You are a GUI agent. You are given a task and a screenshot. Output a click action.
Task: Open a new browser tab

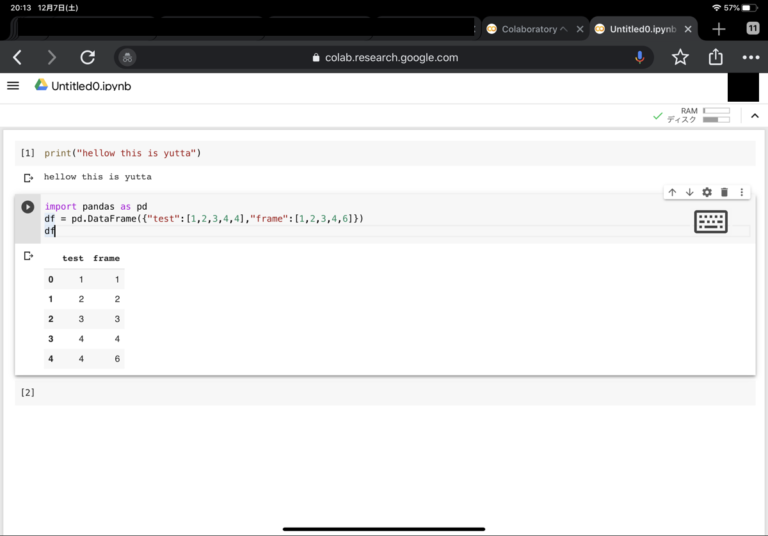pos(718,29)
